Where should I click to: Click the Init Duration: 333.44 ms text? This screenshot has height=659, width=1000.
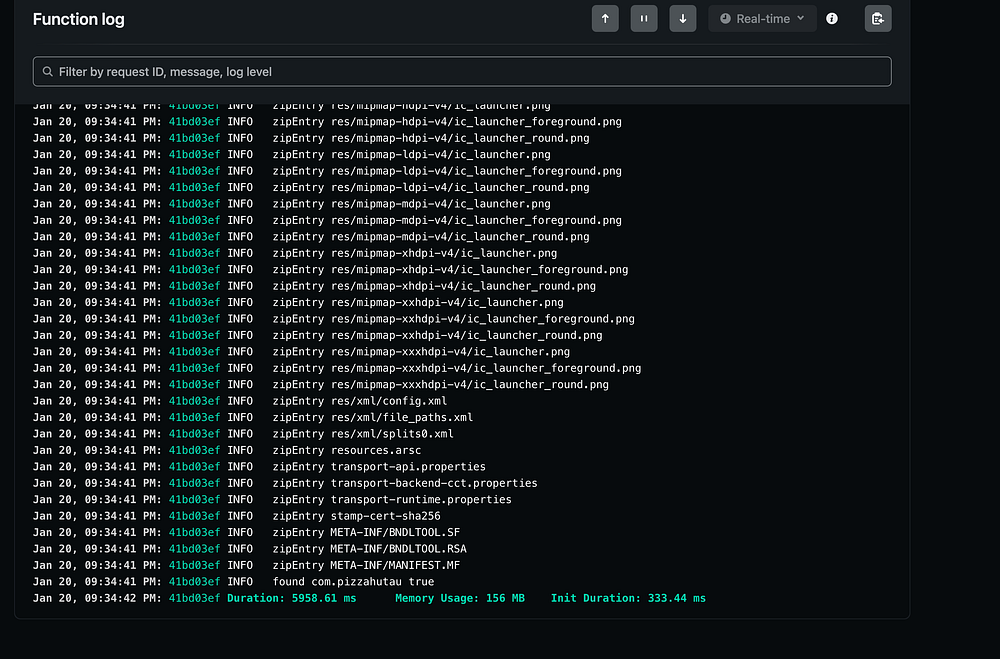click(x=628, y=598)
